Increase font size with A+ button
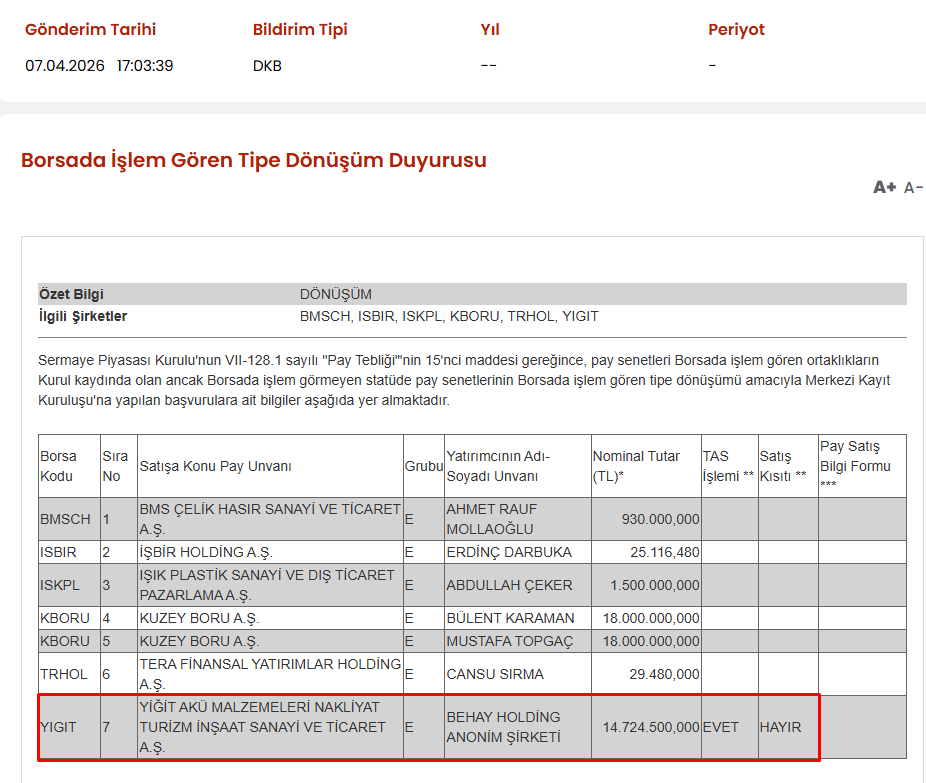 [884, 187]
